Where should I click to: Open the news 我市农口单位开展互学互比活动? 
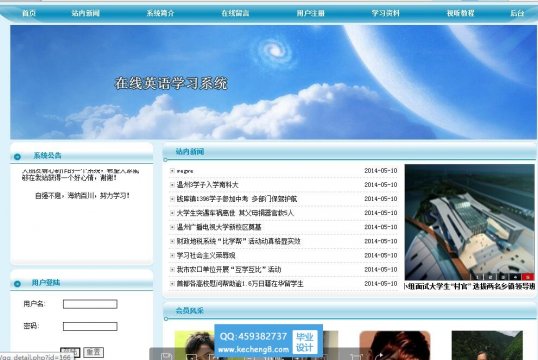click(229, 270)
